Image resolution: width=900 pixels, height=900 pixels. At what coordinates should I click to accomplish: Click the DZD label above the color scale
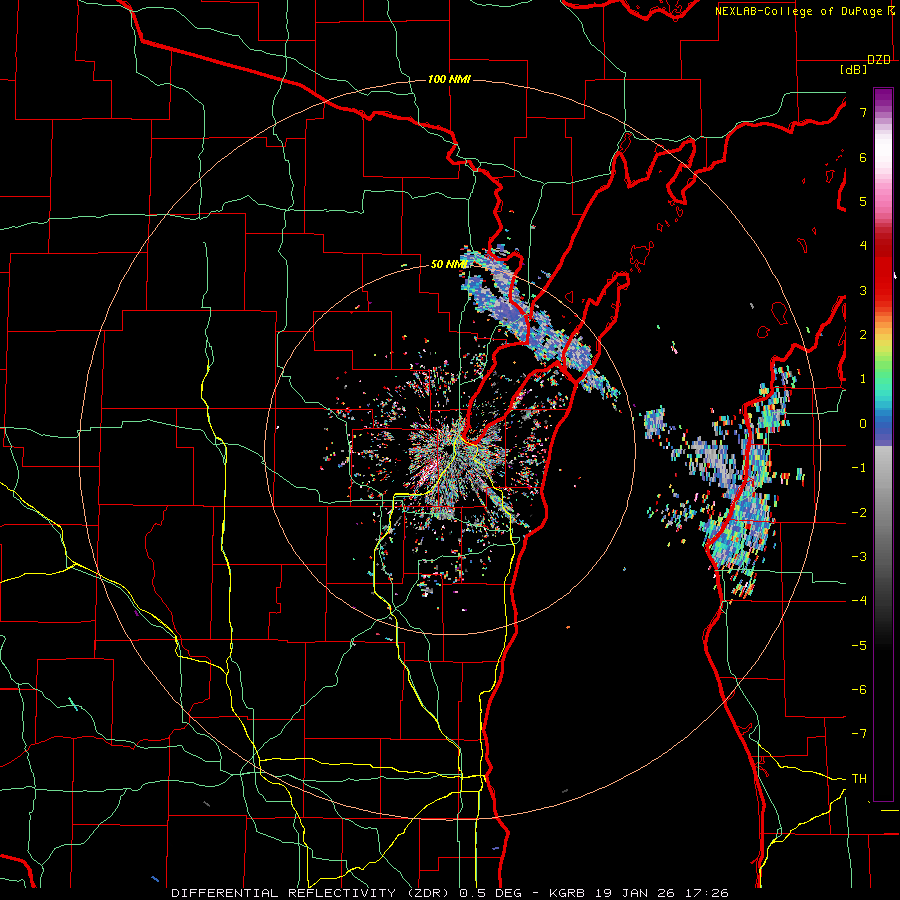coord(879,60)
